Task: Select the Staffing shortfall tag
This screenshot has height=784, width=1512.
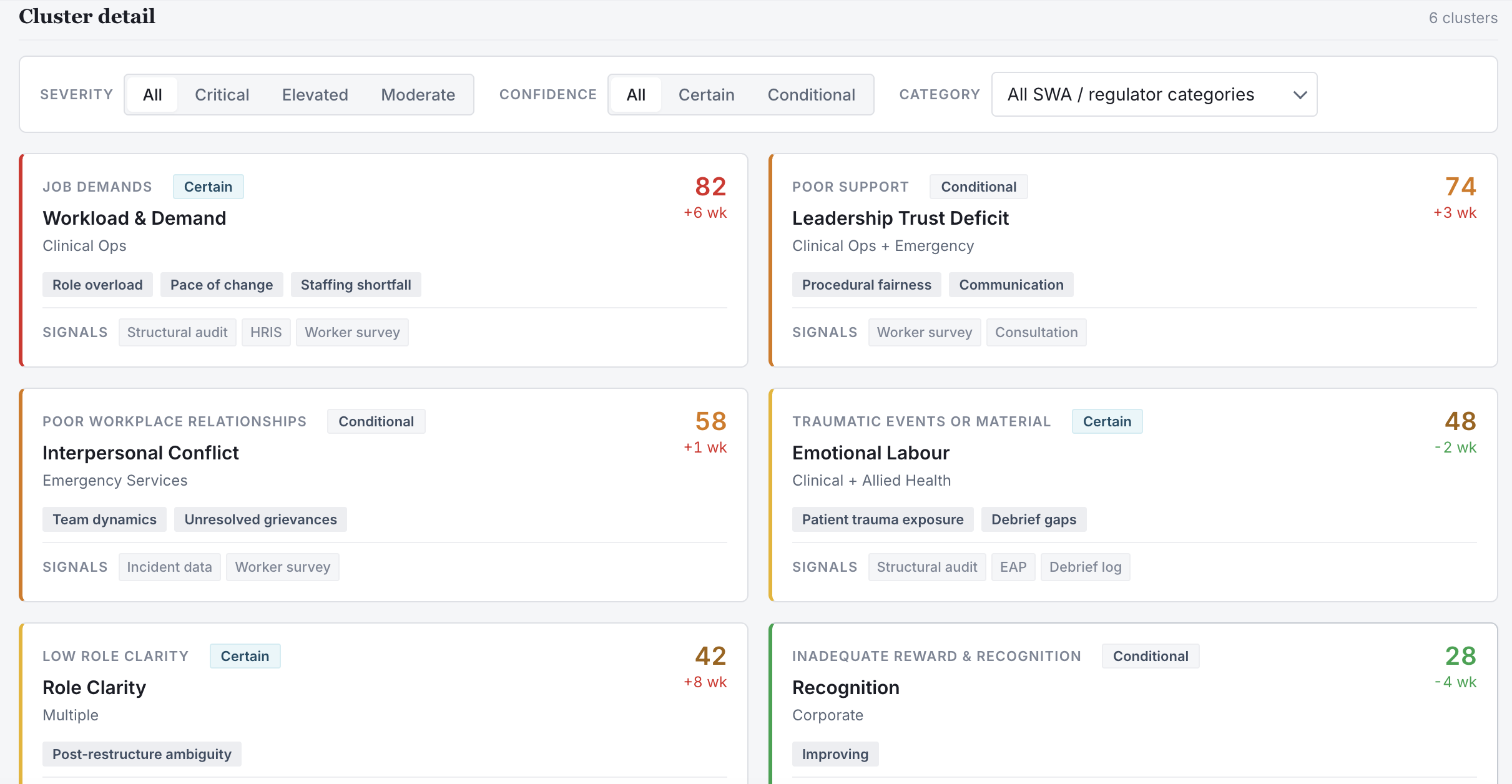Action: tap(356, 285)
